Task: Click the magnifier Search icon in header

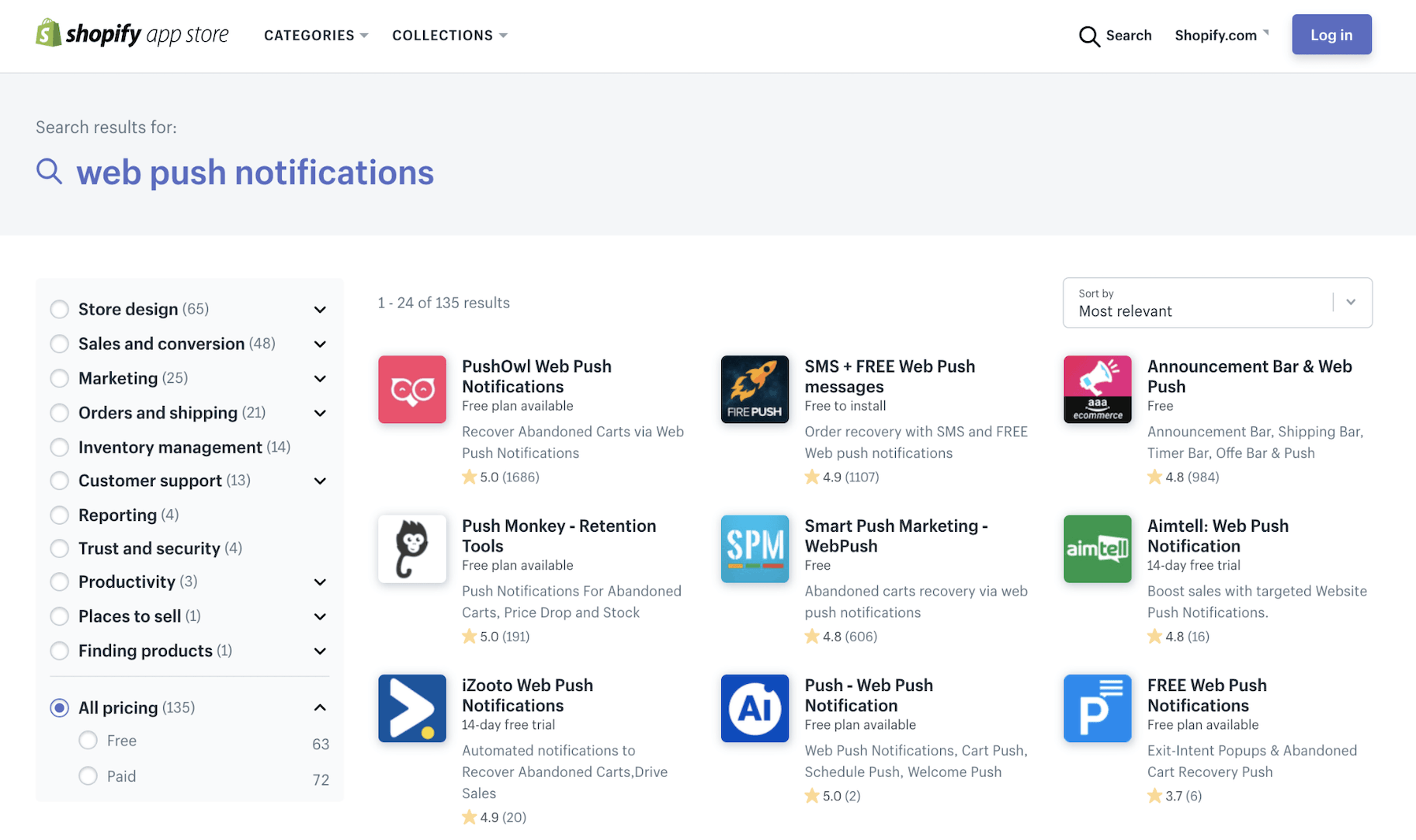Action: tap(1089, 36)
